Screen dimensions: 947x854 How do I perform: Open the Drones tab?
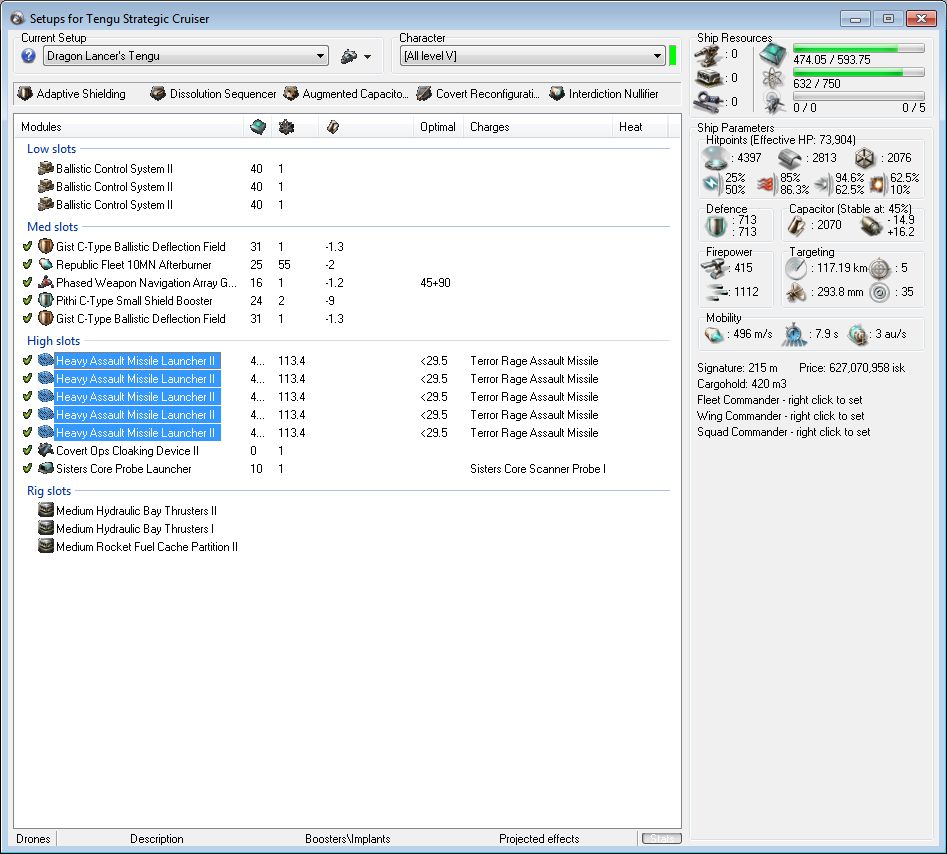point(33,839)
